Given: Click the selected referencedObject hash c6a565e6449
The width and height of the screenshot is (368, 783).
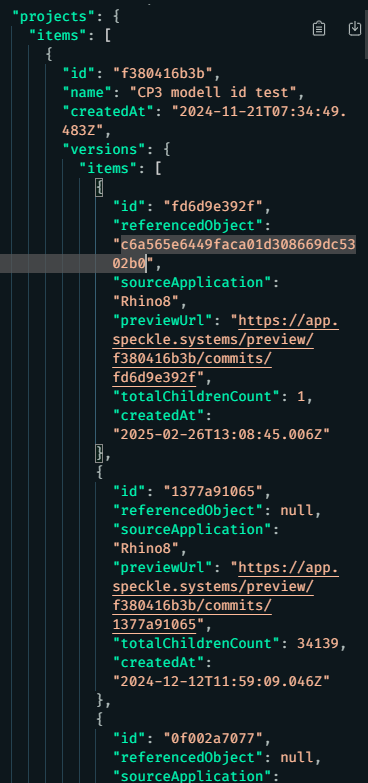Looking at the screenshot, I should point(235,254).
